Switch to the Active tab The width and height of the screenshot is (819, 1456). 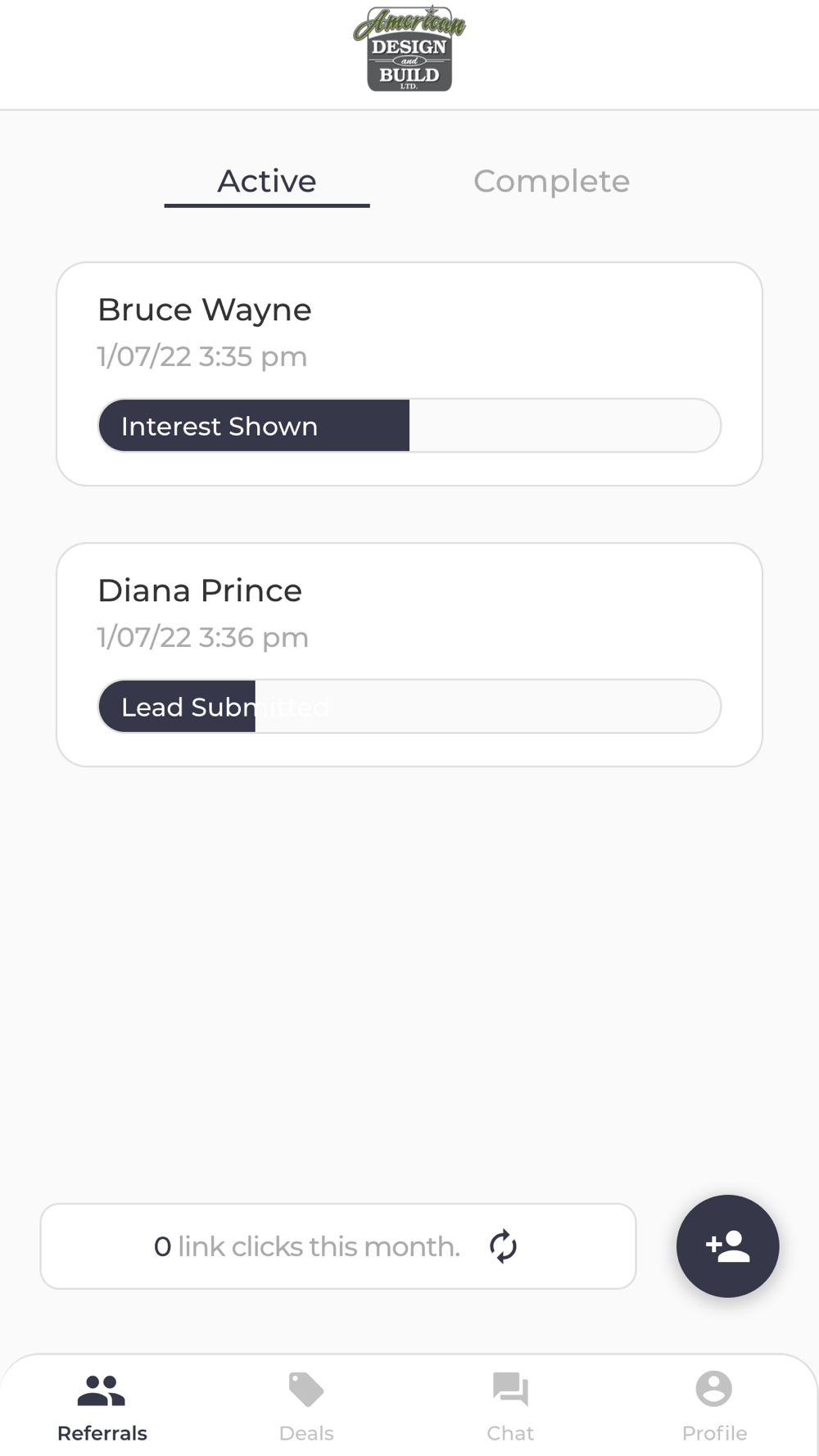click(x=267, y=181)
